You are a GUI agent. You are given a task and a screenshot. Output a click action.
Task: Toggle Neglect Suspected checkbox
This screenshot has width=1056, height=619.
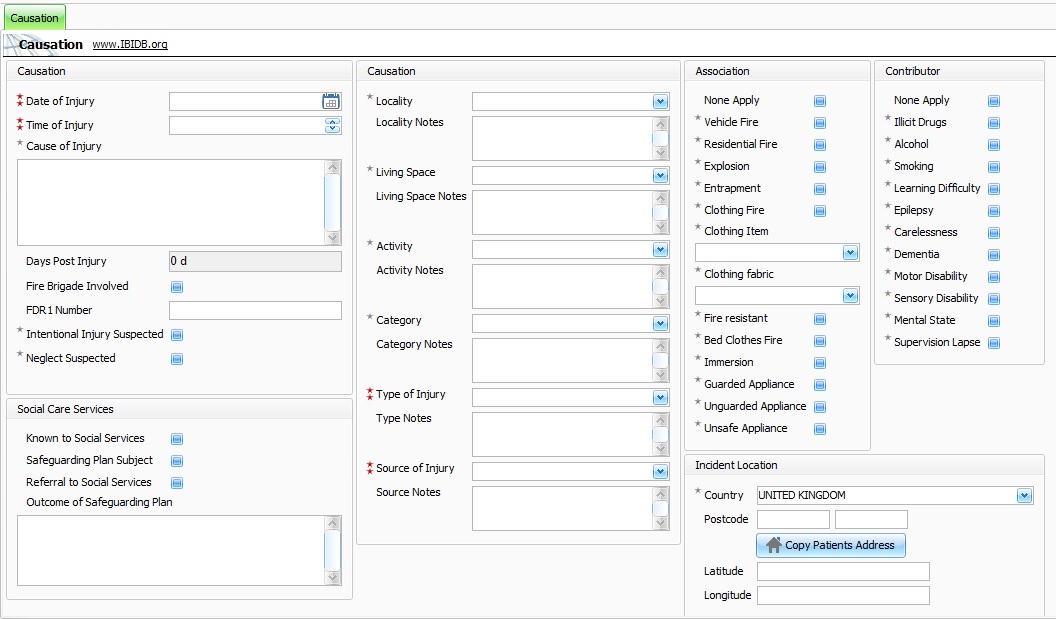(x=177, y=359)
